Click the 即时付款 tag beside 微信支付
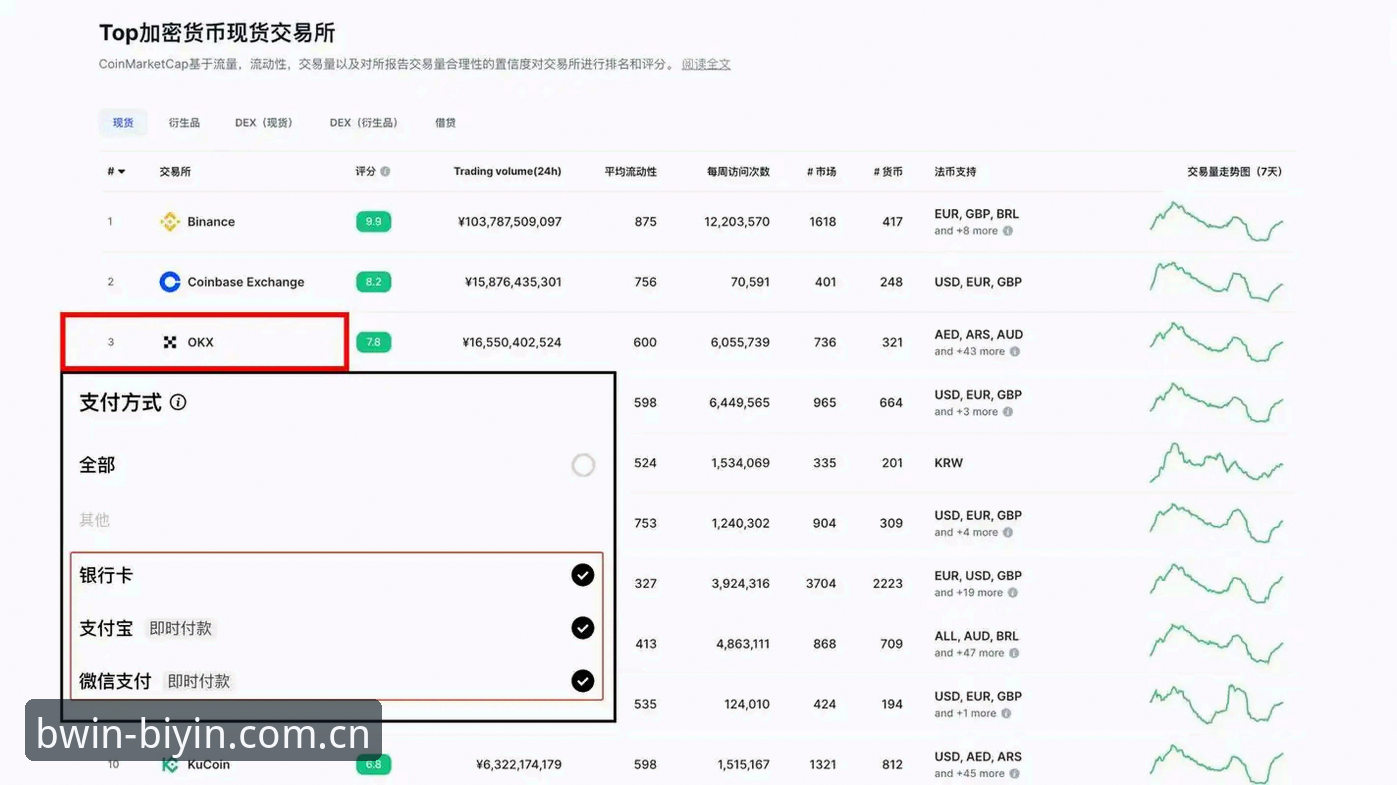Screen dimensions: 1397x785 click(199, 682)
